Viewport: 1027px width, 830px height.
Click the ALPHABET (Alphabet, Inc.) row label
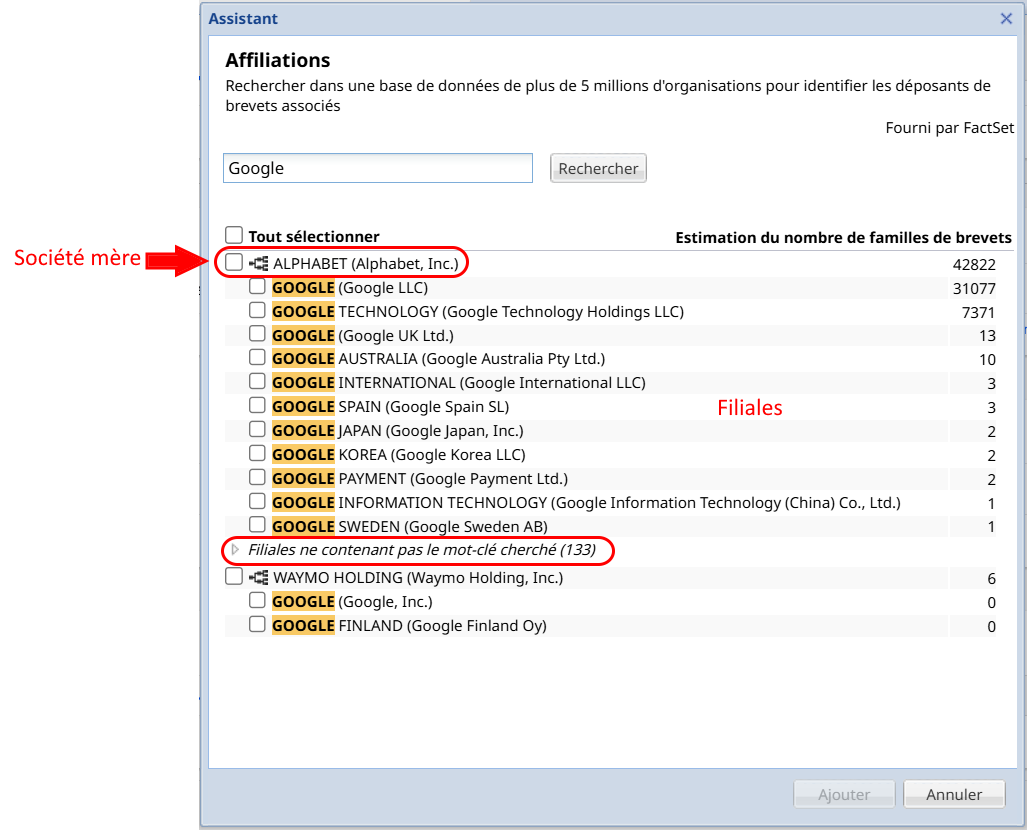coord(365,263)
